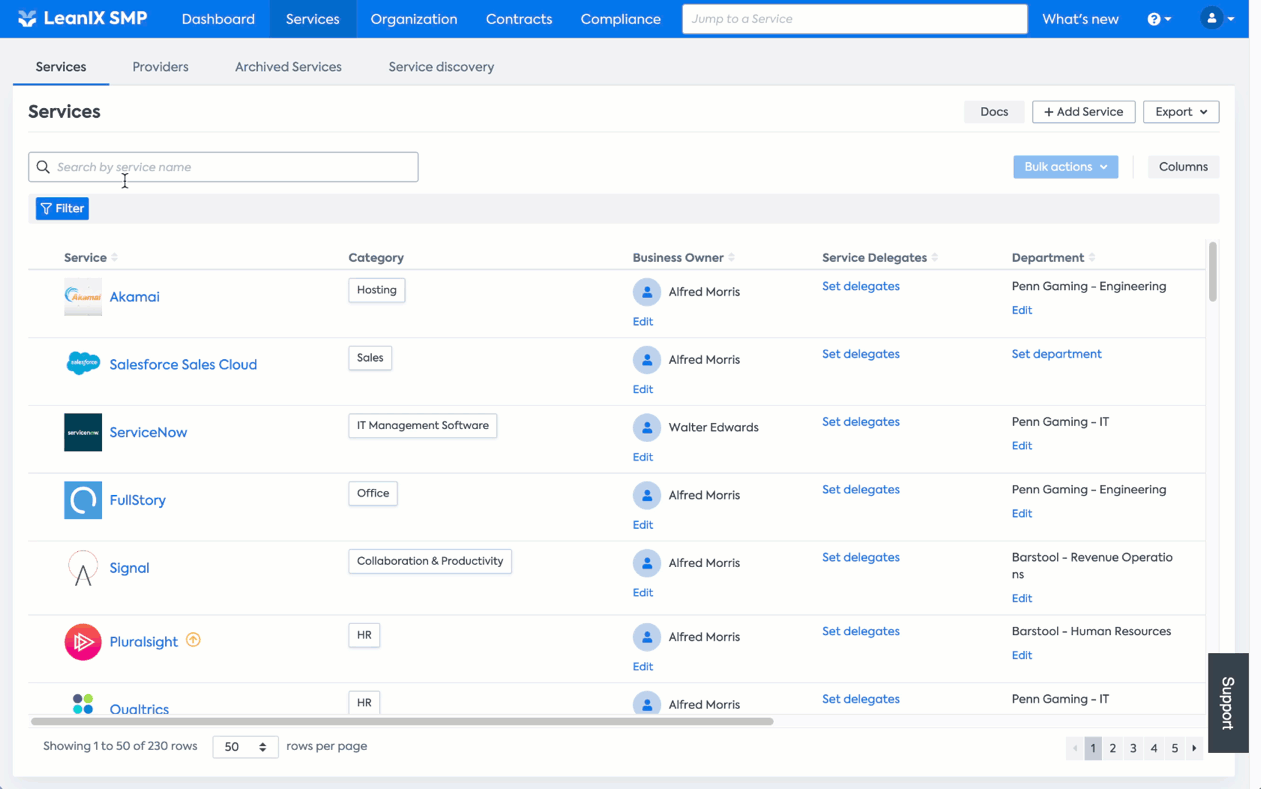Switch to Service discovery tab
1261x789 pixels.
(x=441, y=67)
